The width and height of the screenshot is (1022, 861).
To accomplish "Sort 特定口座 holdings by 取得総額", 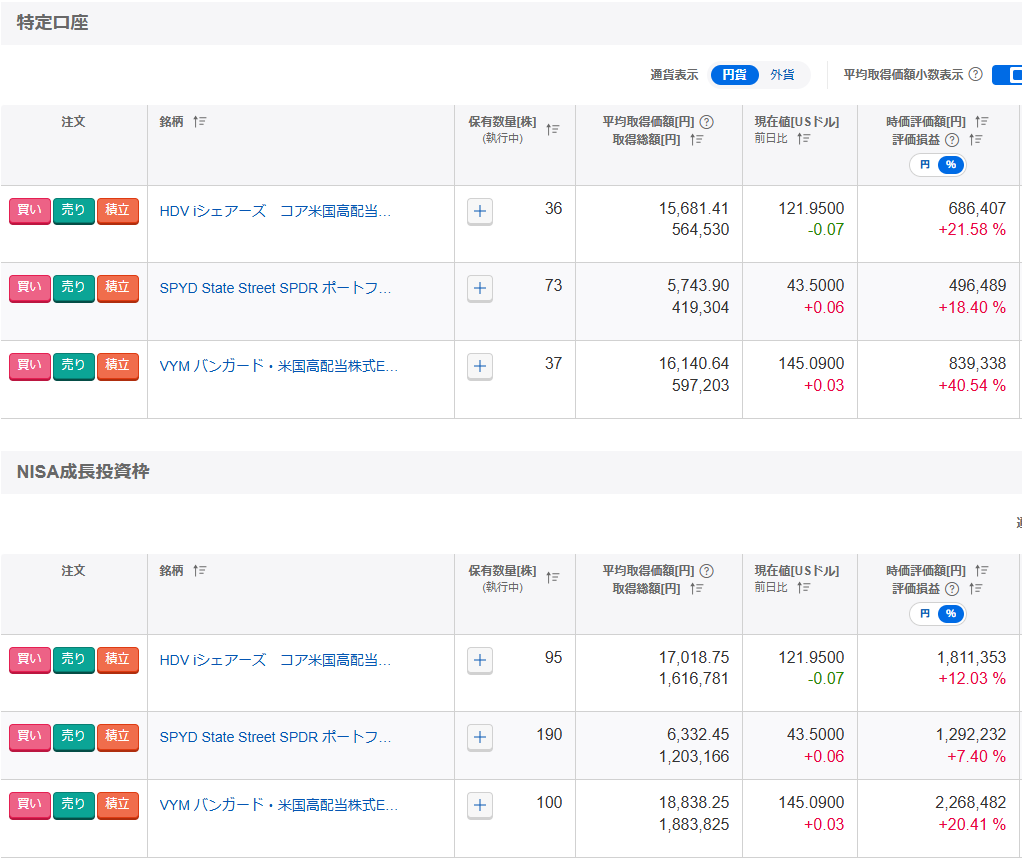I will [697, 140].
